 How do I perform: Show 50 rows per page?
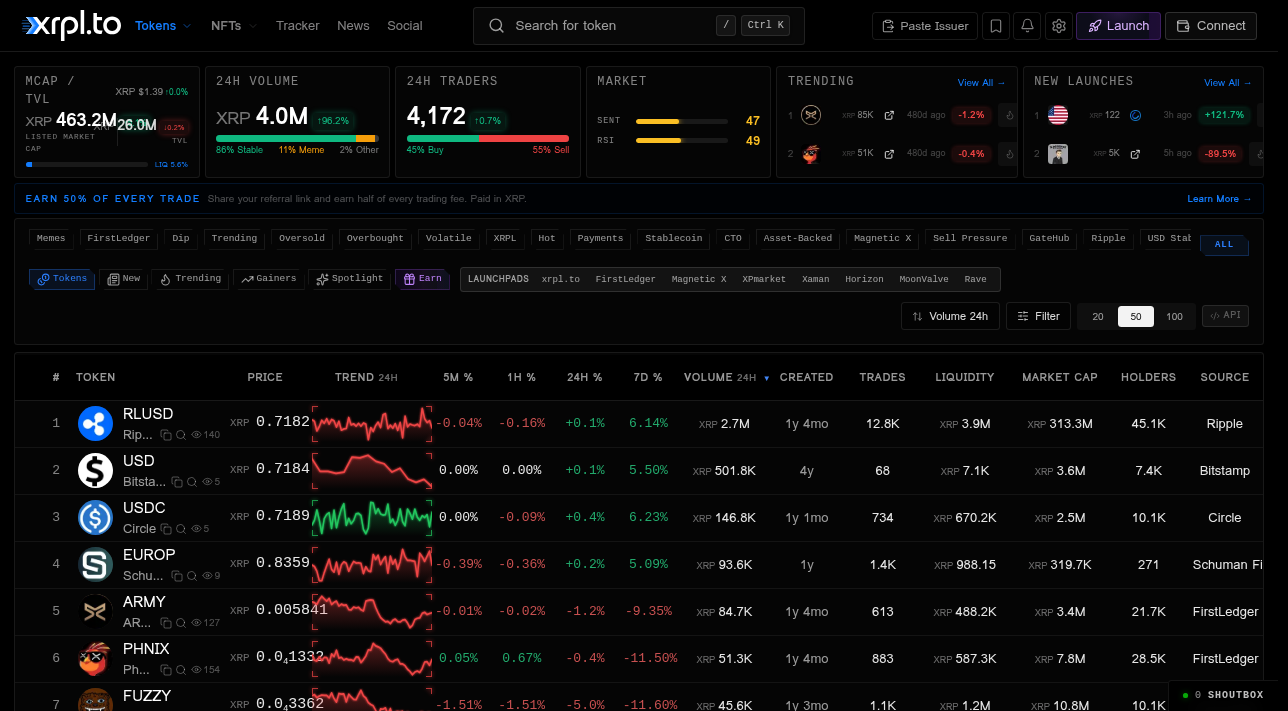1136,316
